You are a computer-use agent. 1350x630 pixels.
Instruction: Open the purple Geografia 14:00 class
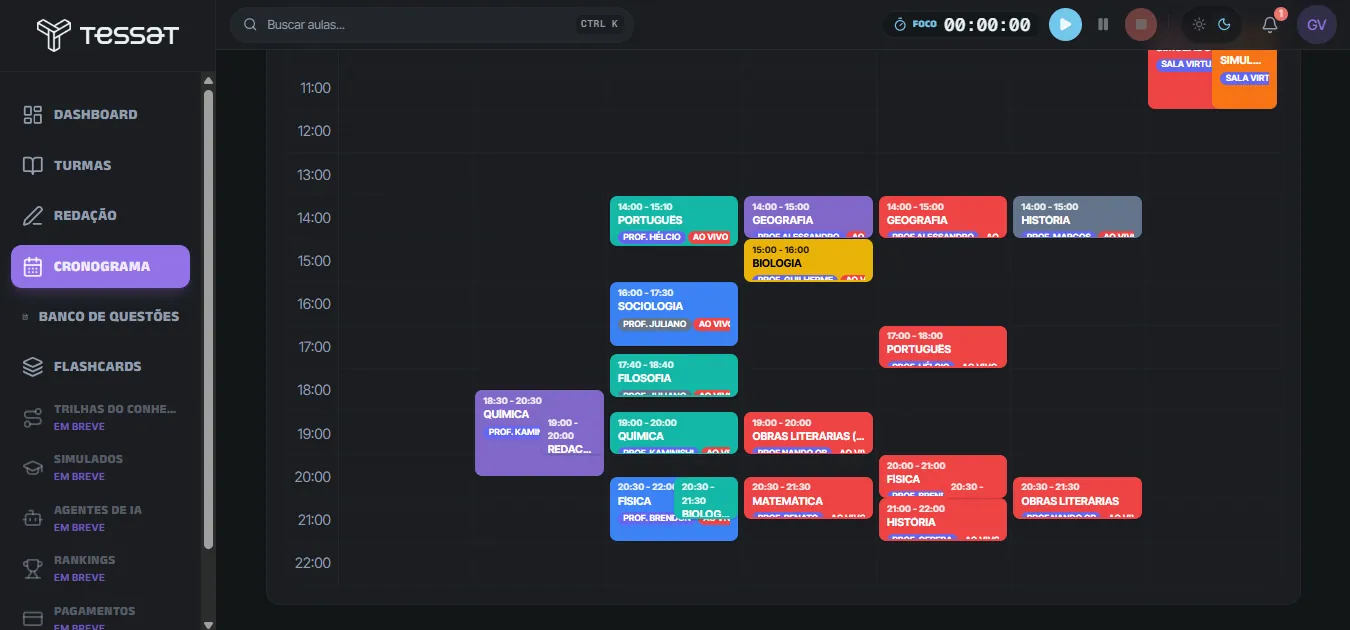coord(808,217)
